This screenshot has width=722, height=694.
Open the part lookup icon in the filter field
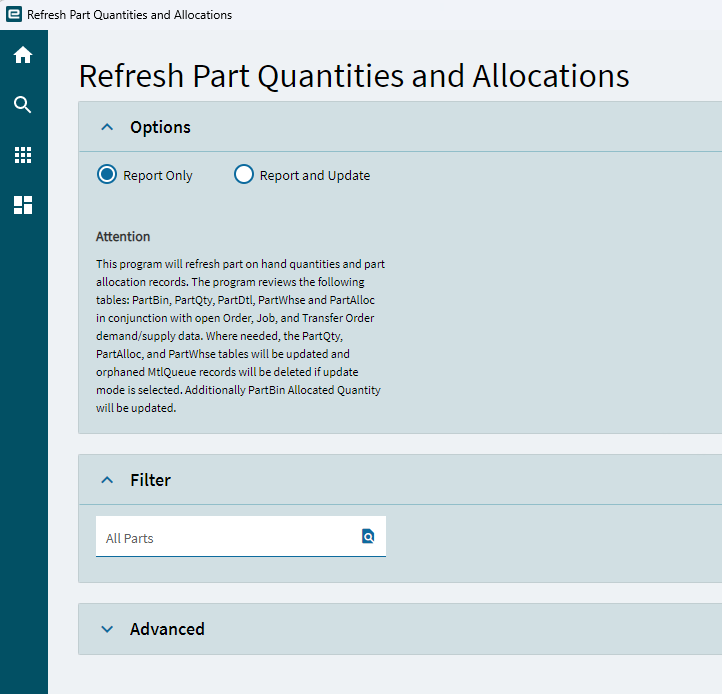pyautogui.click(x=368, y=537)
